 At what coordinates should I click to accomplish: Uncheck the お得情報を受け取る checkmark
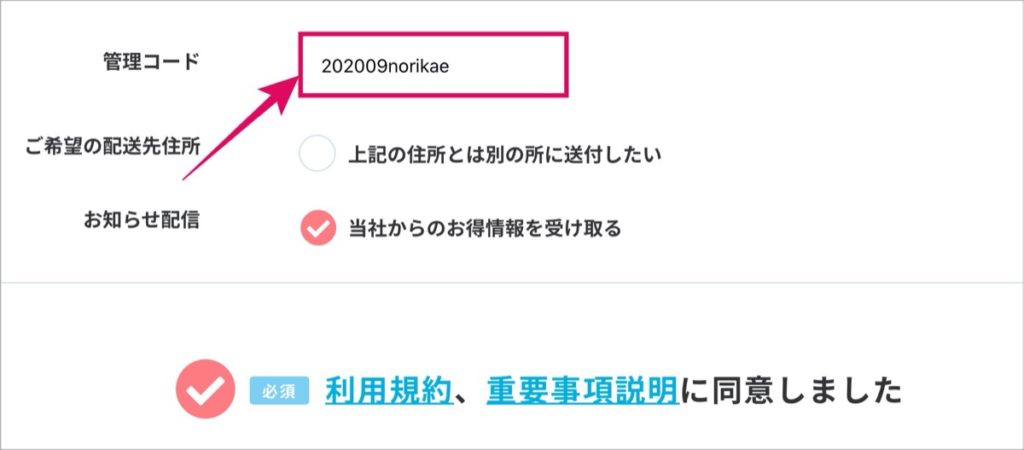tap(318, 228)
